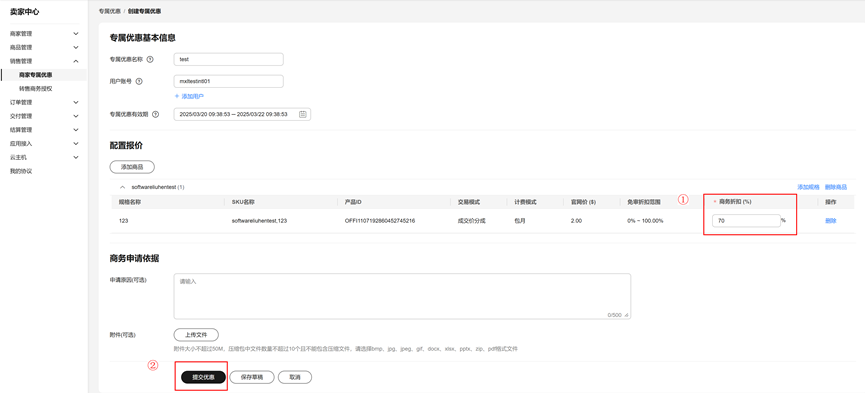Image resolution: width=865 pixels, height=393 pixels.
Task: Open the validity period date range field
Action: [x=242, y=114]
